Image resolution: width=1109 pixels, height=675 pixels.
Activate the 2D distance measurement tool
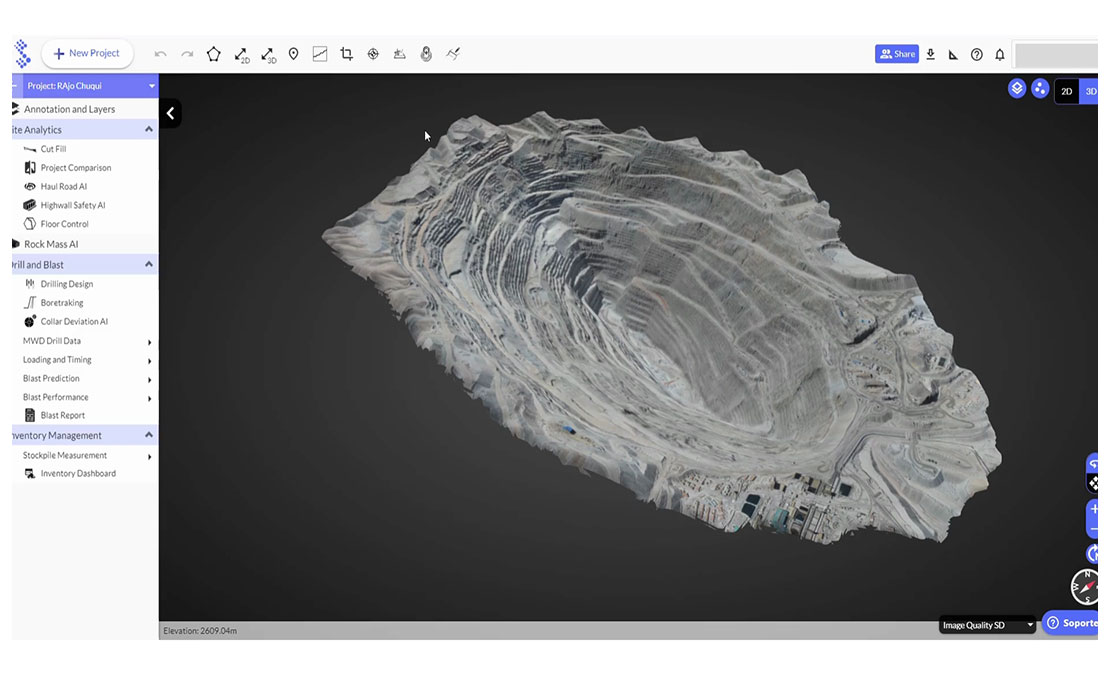point(241,55)
